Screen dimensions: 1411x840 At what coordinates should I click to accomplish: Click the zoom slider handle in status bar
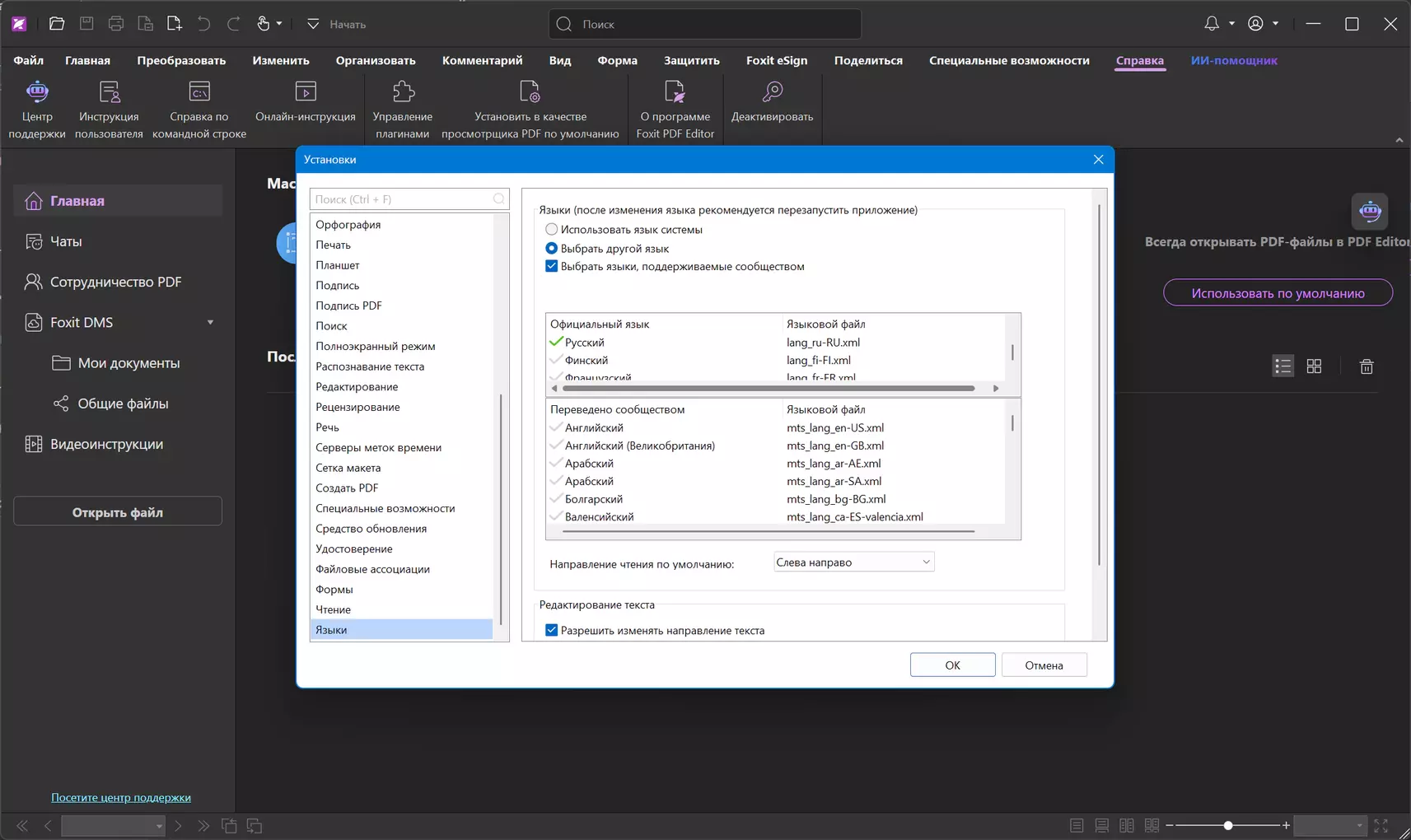click(1228, 825)
